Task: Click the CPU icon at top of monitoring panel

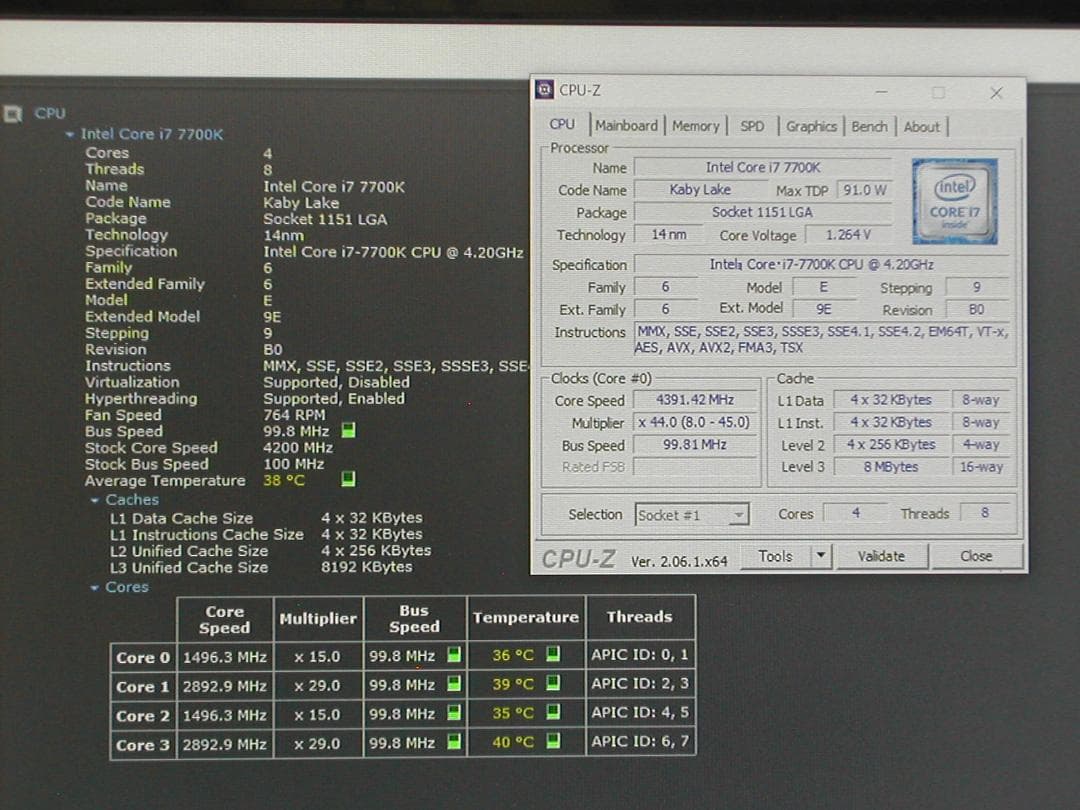Action: pos(13,113)
